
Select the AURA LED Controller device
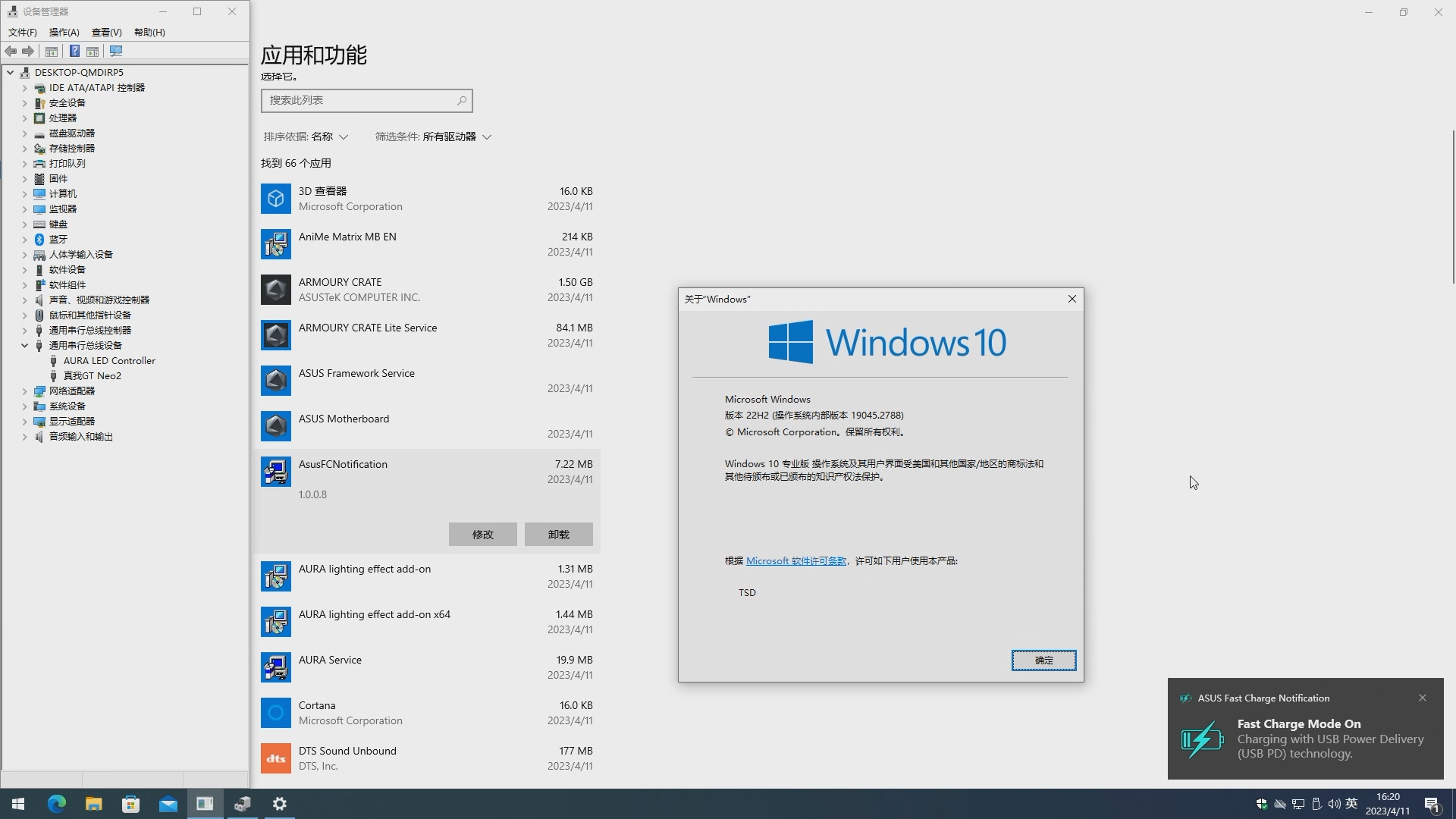pos(109,361)
